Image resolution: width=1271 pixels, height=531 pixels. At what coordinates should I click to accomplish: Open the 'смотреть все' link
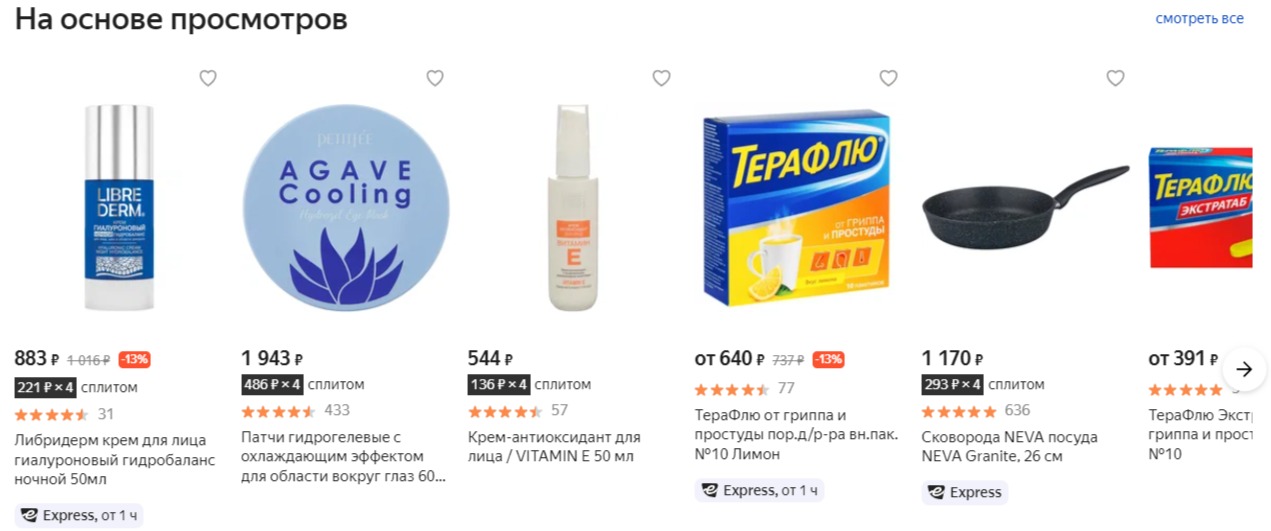pos(1200,19)
